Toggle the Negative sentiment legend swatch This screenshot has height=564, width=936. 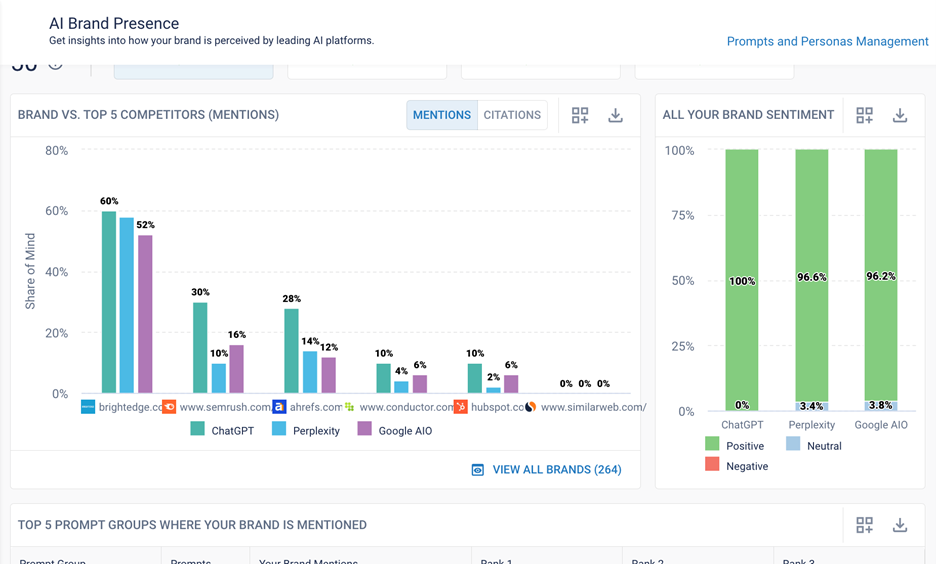click(712, 465)
